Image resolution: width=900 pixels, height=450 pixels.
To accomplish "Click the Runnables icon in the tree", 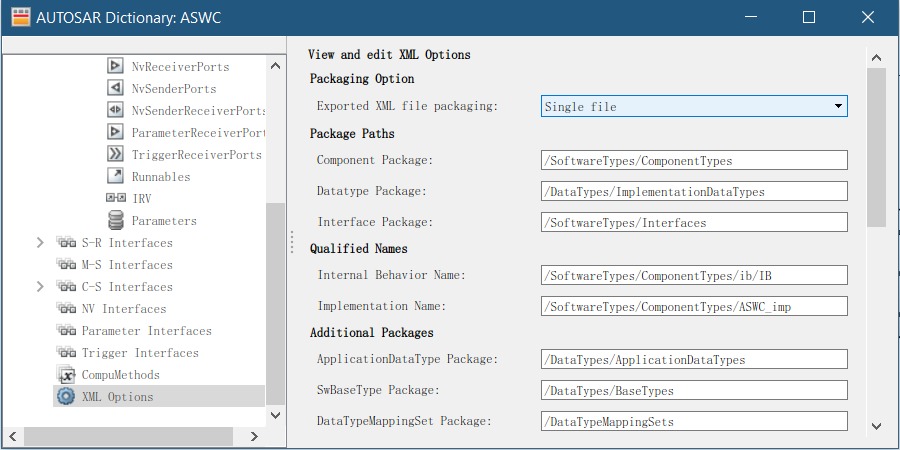I will coord(115,177).
